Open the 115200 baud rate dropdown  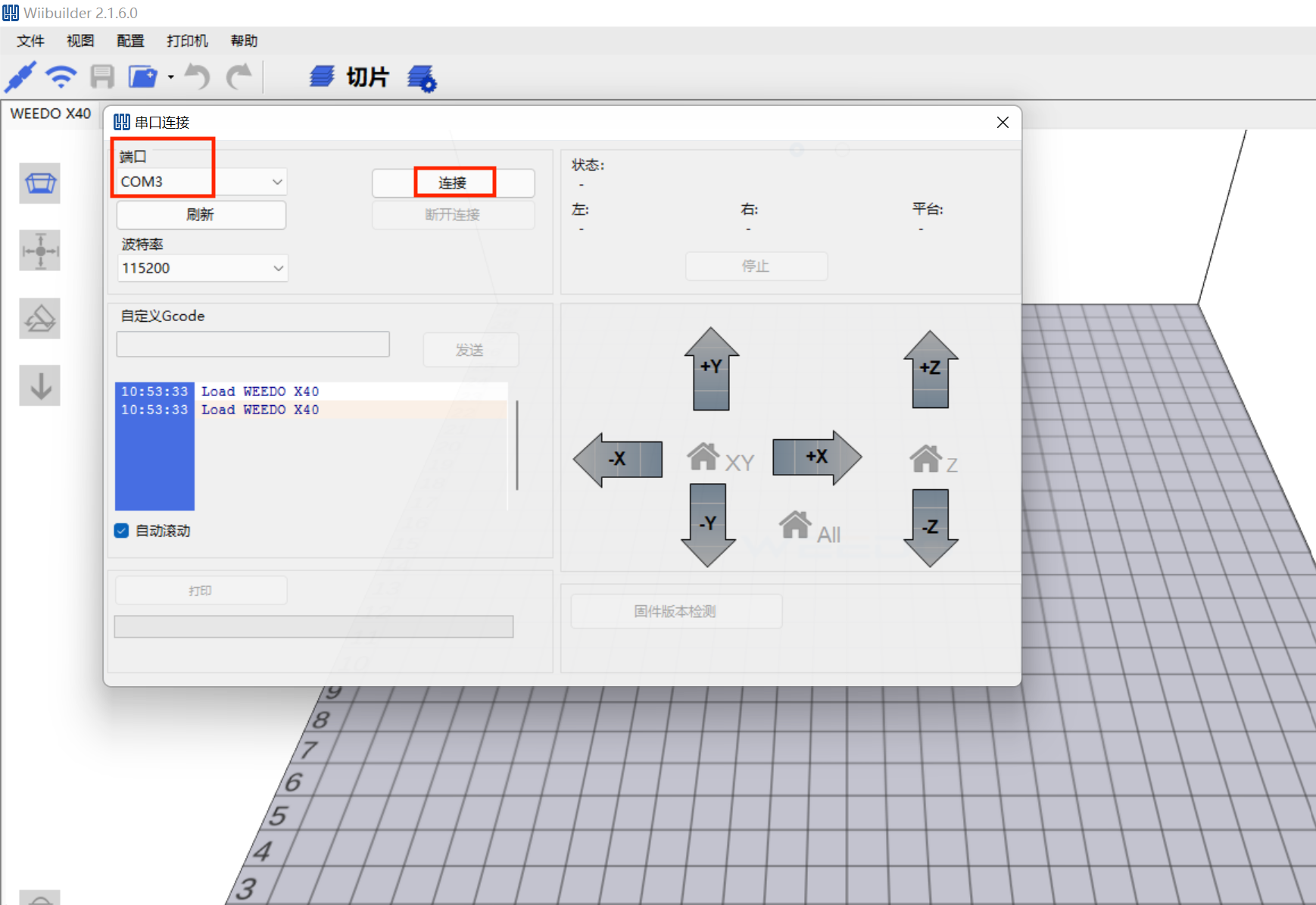278,268
